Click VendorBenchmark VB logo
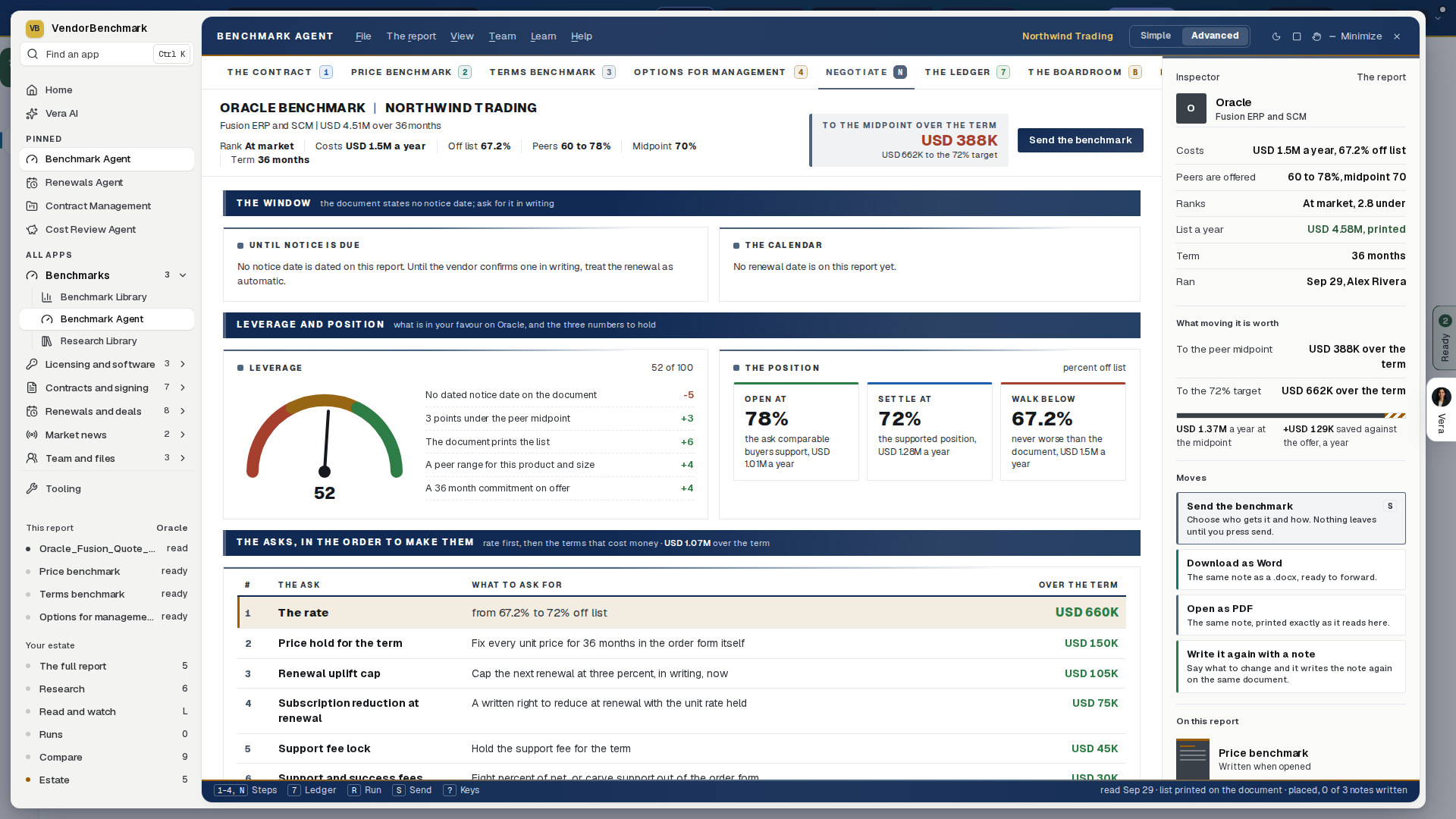 [35, 29]
